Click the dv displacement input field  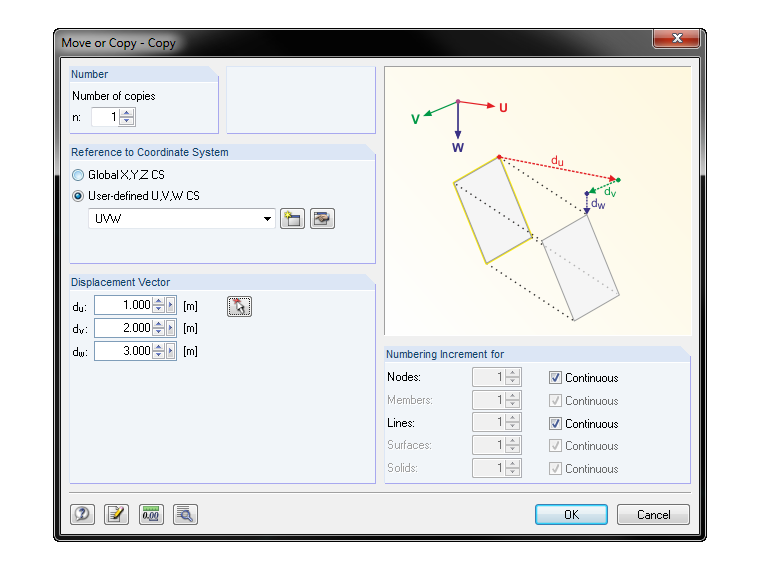[124, 328]
